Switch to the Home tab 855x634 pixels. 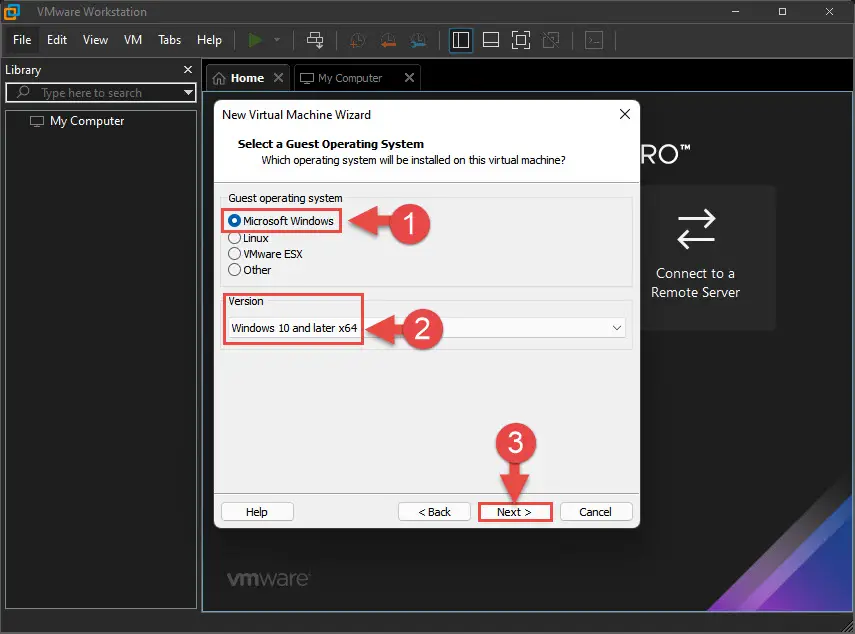[247, 79]
